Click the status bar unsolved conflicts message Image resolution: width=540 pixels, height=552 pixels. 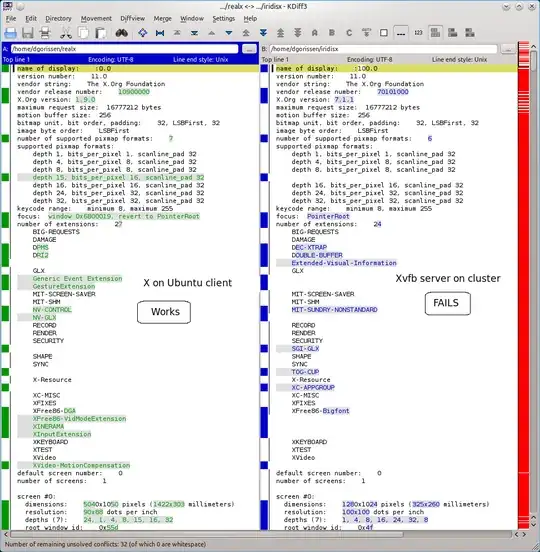coord(105,544)
